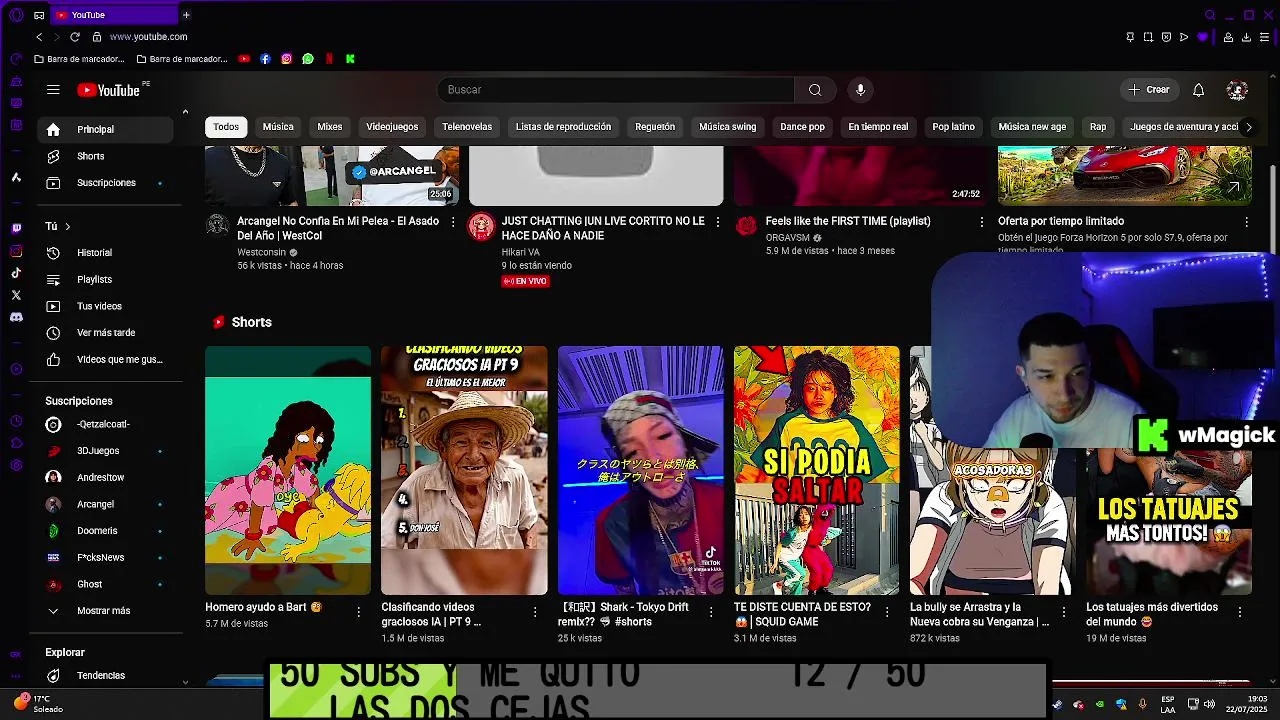Image resolution: width=1280 pixels, height=720 pixels.
Task: Open Shark Tokyo Drift remix short
Action: tap(641, 470)
